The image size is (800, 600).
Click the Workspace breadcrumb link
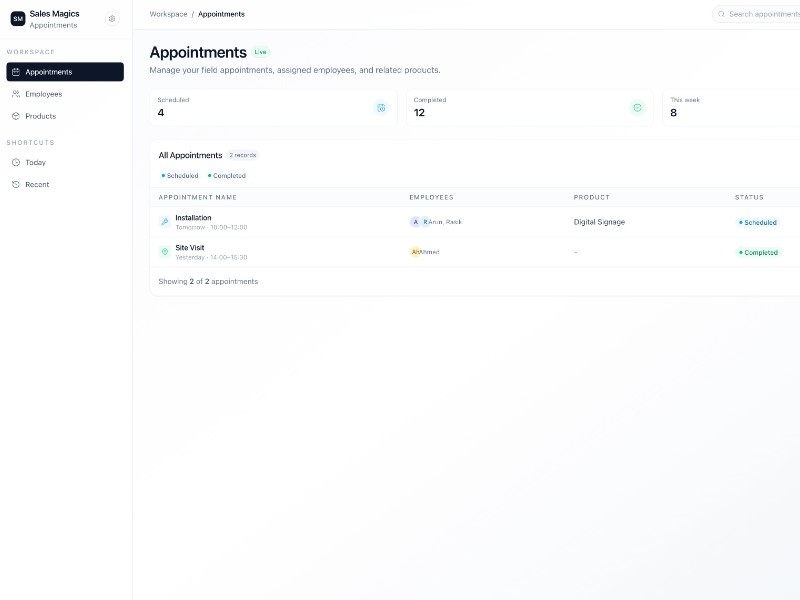click(x=168, y=14)
